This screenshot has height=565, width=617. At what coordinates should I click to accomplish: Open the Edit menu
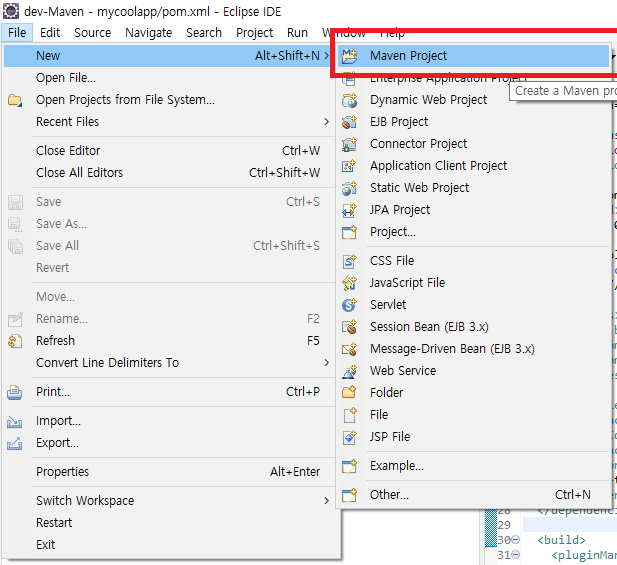pyautogui.click(x=50, y=33)
